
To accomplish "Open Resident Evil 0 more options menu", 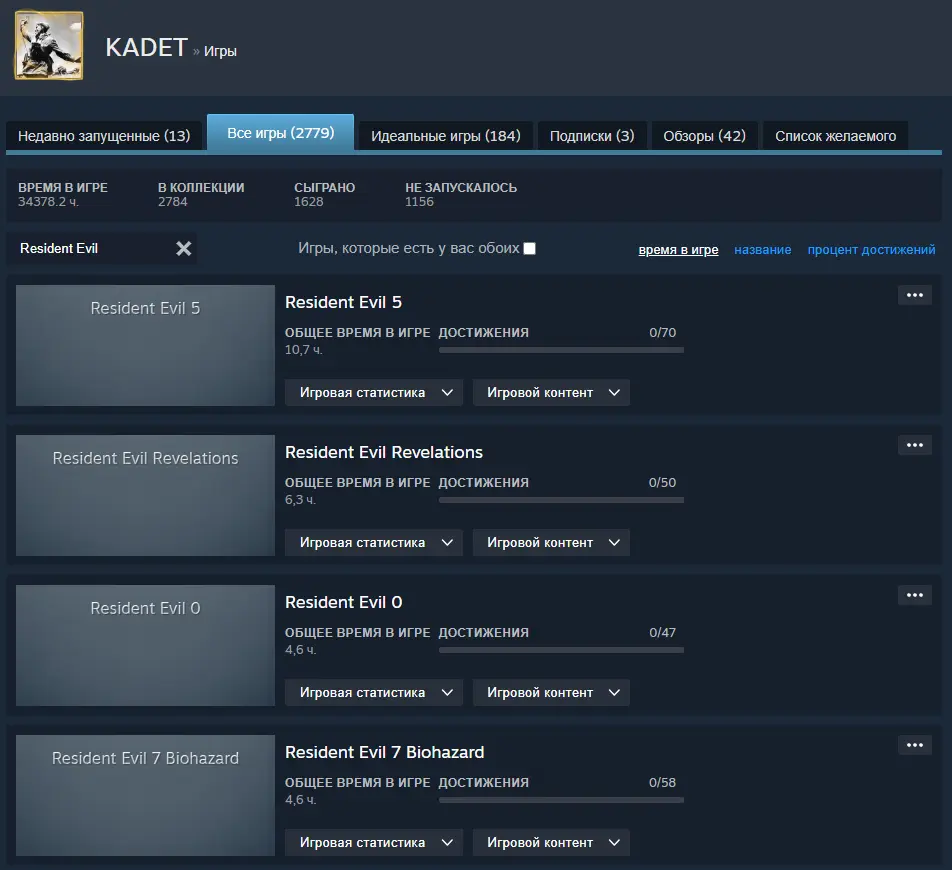I will coord(914,595).
